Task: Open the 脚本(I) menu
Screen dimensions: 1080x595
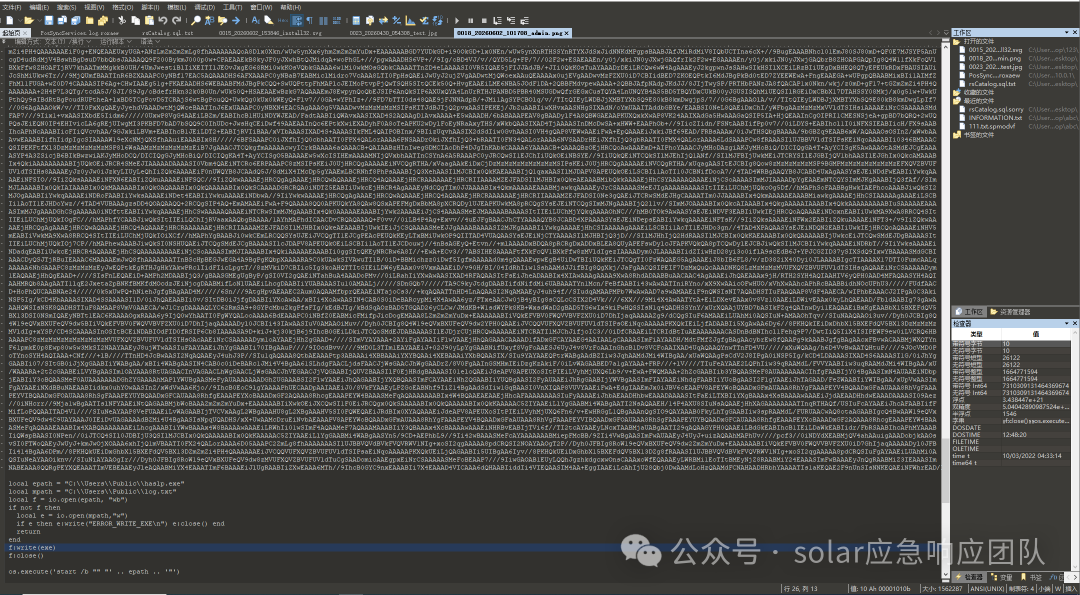Action: [x=150, y=7]
